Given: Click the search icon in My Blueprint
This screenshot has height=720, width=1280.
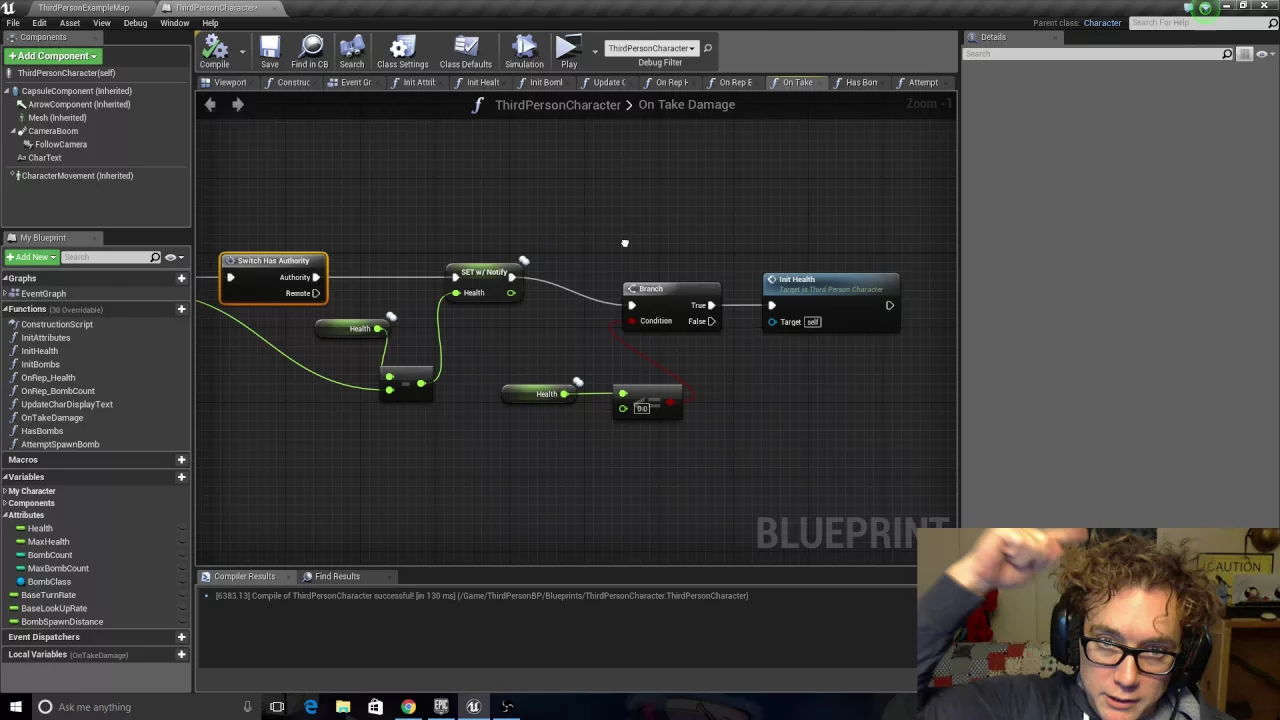Looking at the screenshot, I should (x=155, y=257).
